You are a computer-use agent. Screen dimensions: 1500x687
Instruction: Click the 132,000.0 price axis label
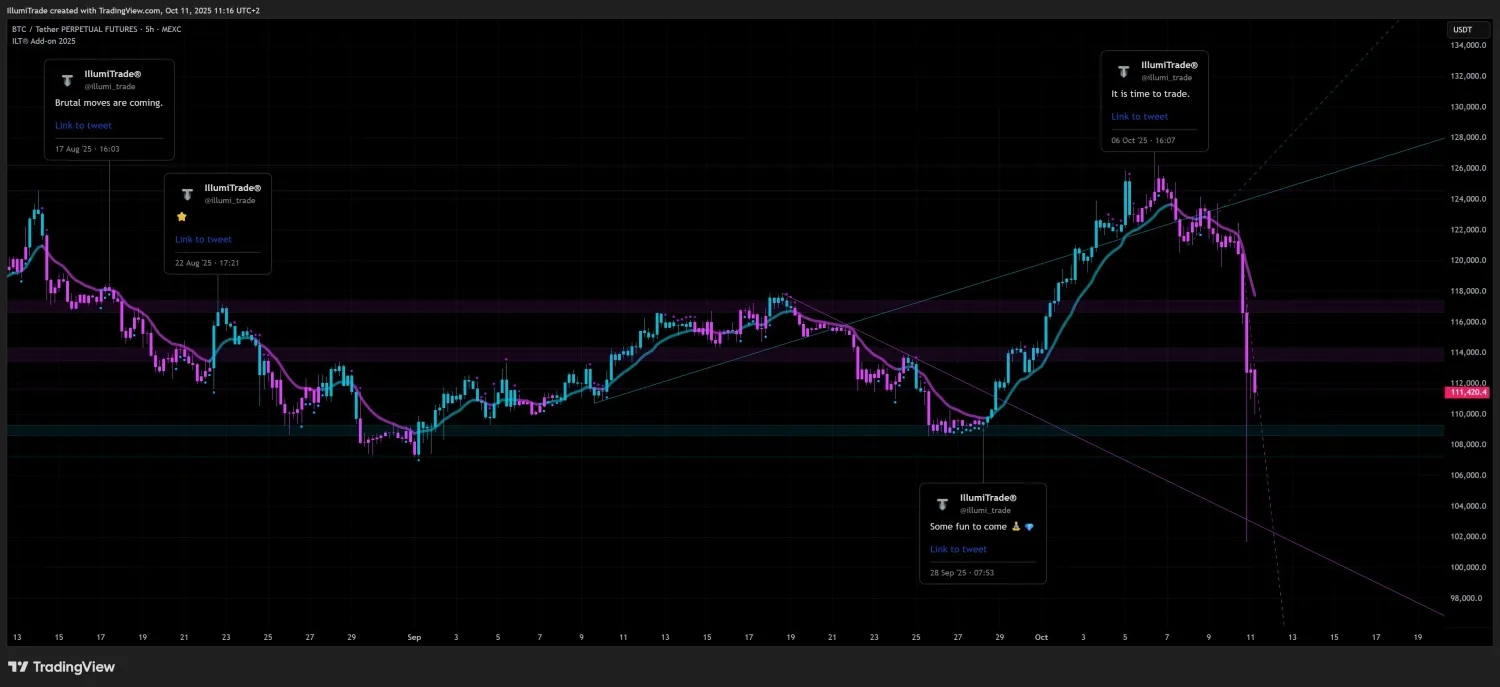point(1466,76)
